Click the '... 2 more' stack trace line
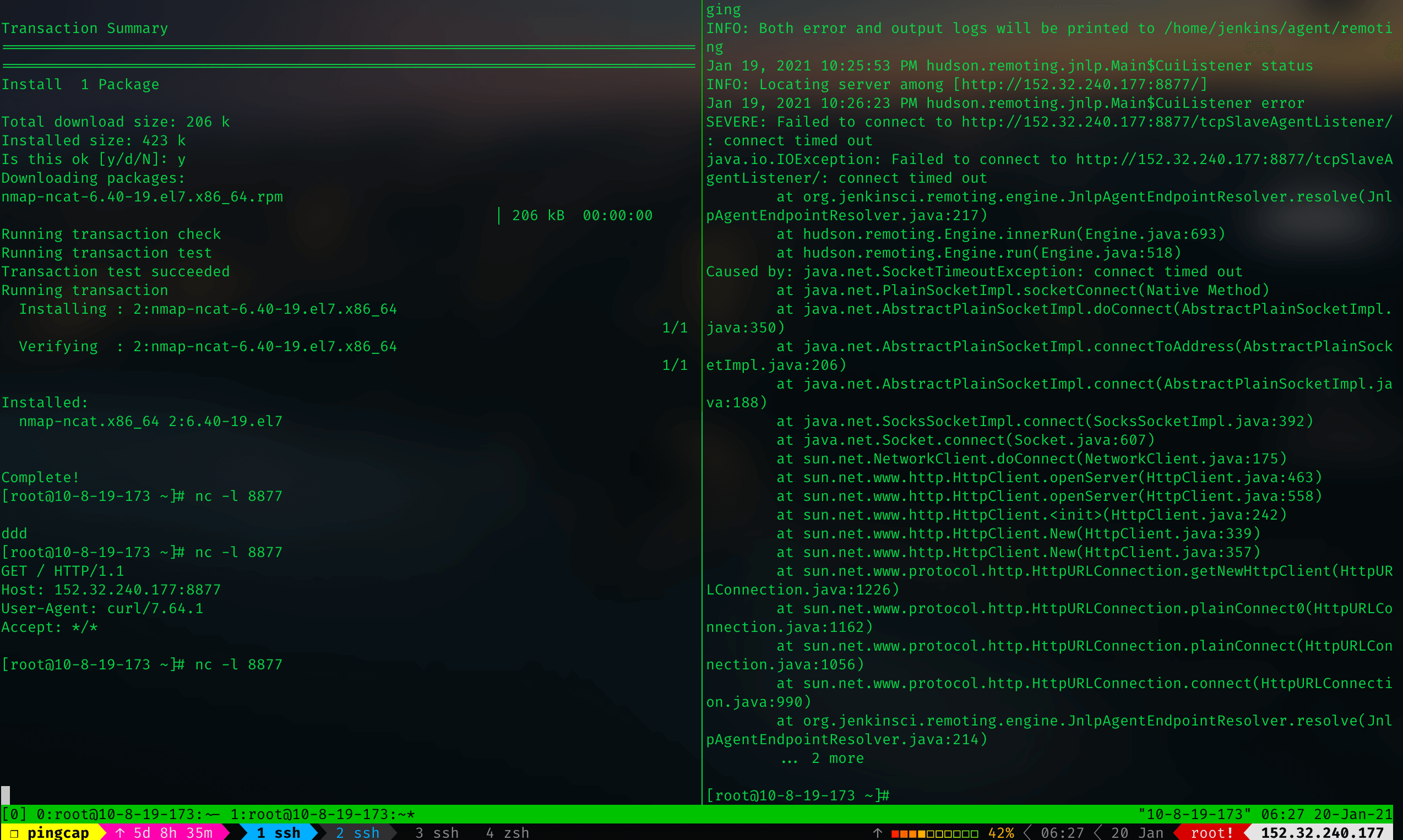Viewport: 1403px width, 840px height. [x=822, y=758]
